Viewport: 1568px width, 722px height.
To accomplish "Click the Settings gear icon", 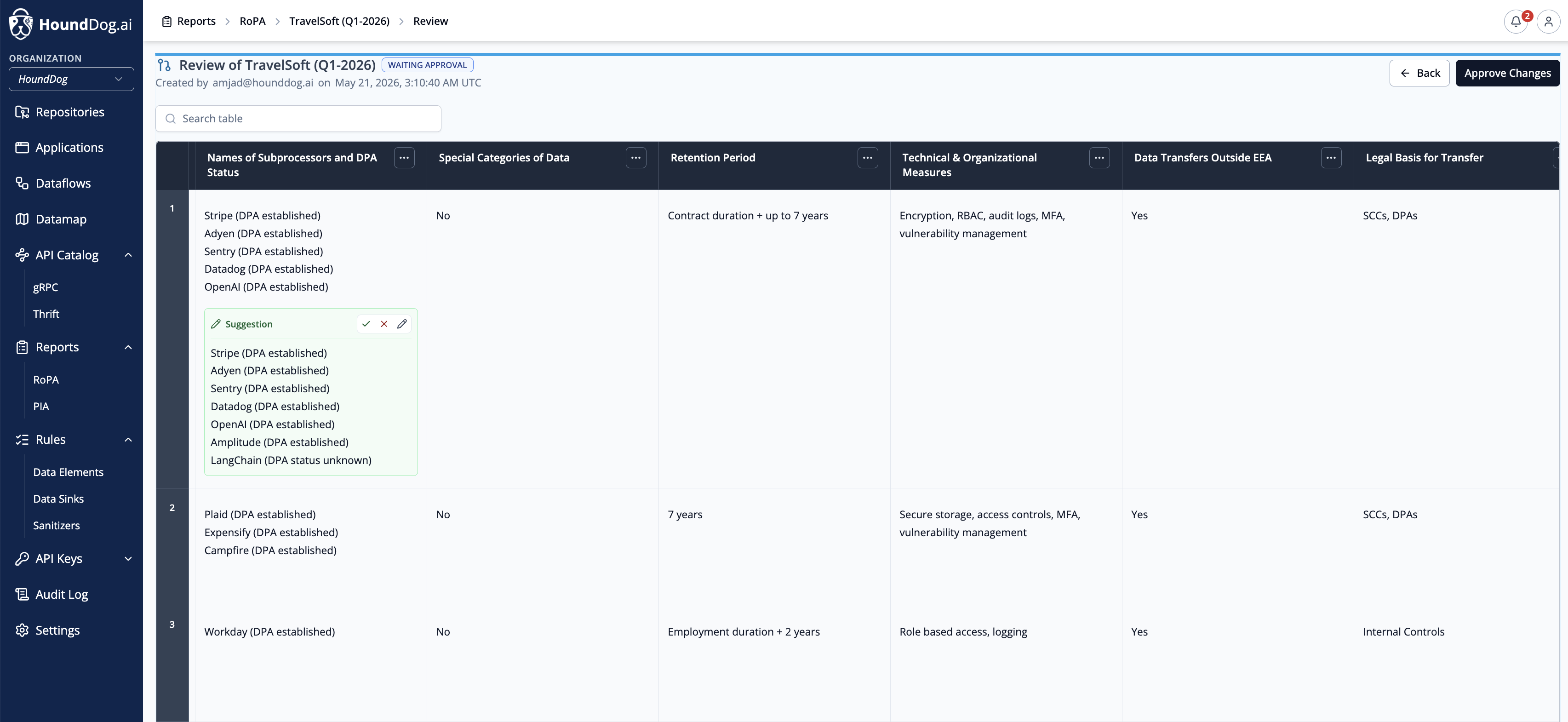I will coord(22,630).
